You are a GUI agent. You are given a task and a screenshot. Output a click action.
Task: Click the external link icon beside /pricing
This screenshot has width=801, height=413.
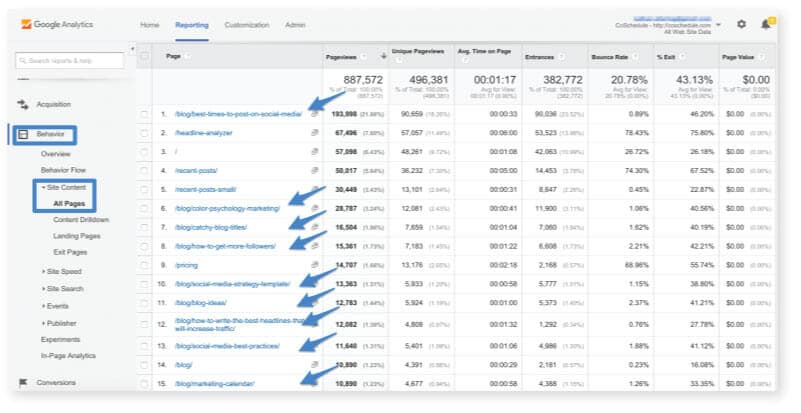coord(314,265)
